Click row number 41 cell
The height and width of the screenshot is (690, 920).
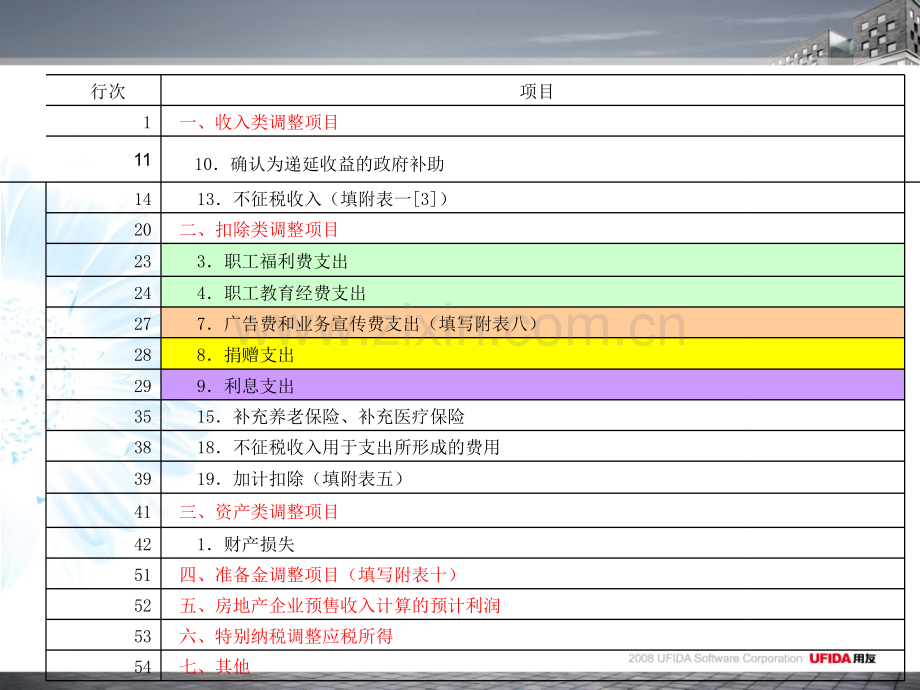tap(103, 511)
